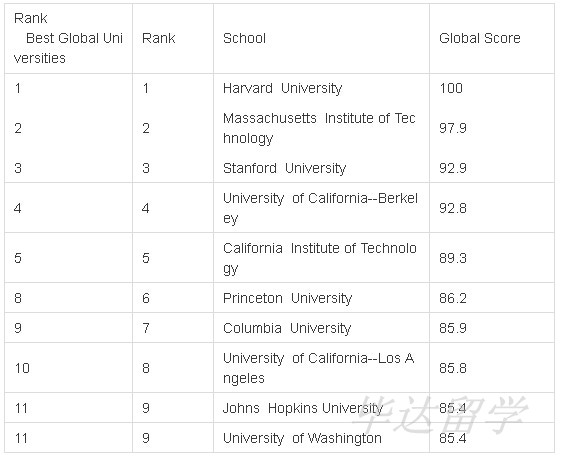Click the Massachusetts Institute of Technology cell
The image size is (564, 457).
(x=319, y=128)
